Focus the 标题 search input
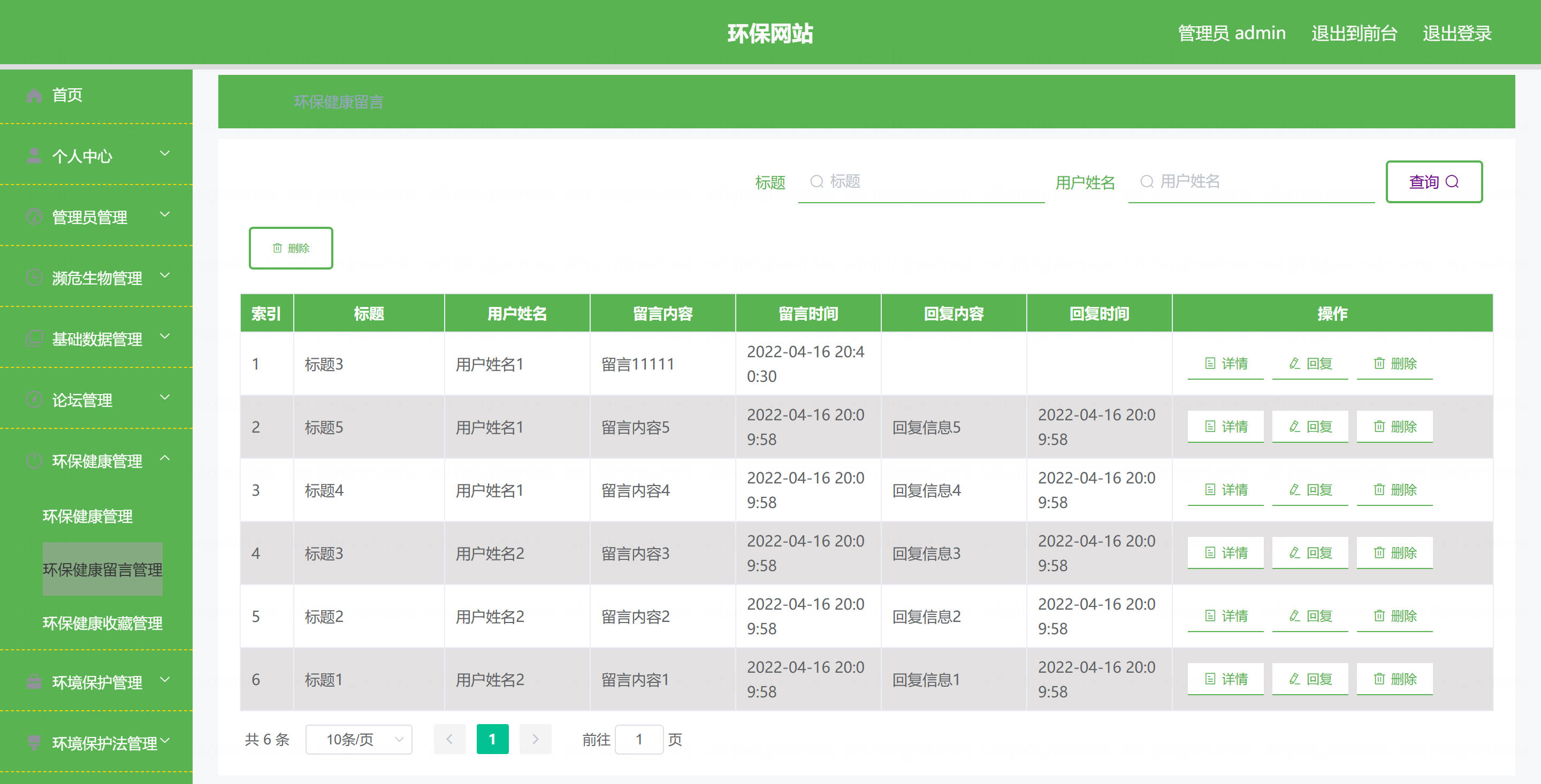Viewport: 1541px width, 784px height. (921, 182)
